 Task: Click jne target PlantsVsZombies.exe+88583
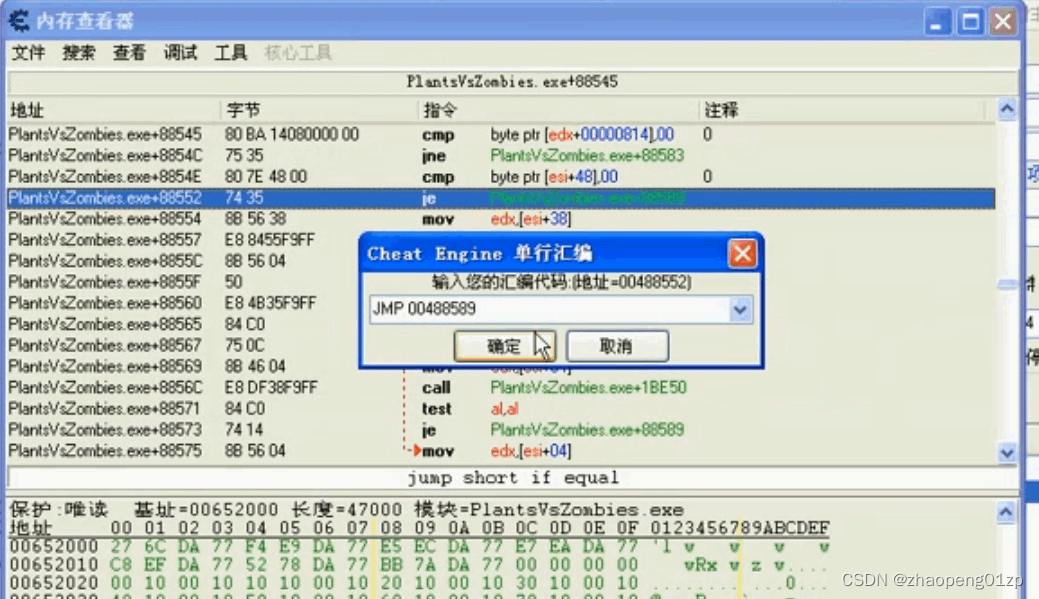tap(587, 156)
